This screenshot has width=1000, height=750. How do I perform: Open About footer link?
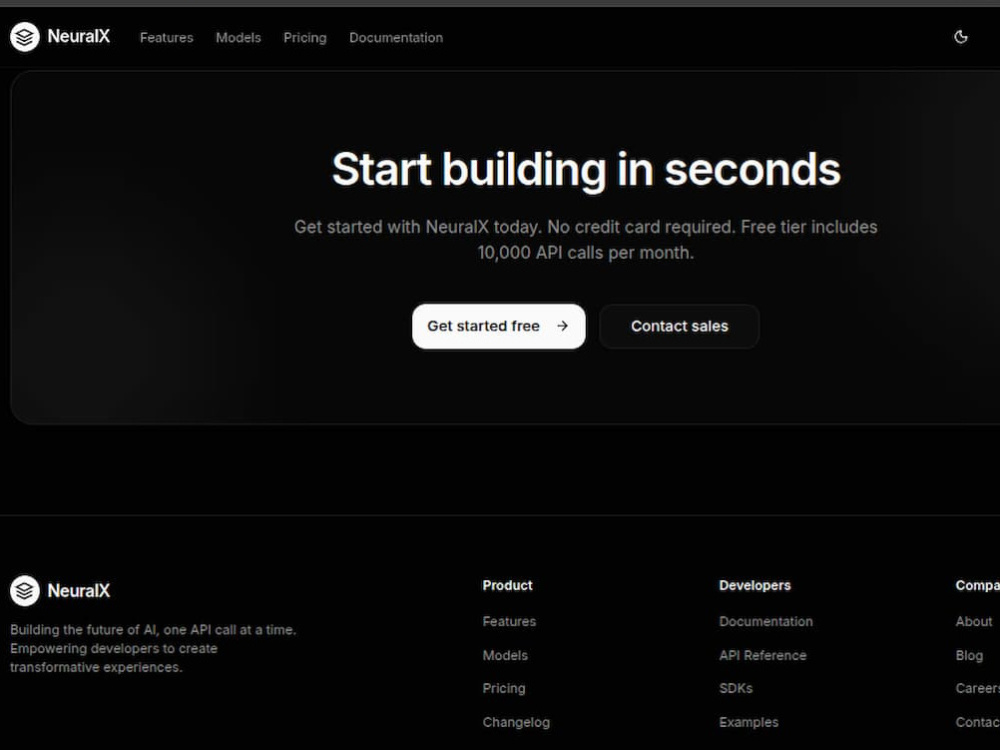click(974, 621)
